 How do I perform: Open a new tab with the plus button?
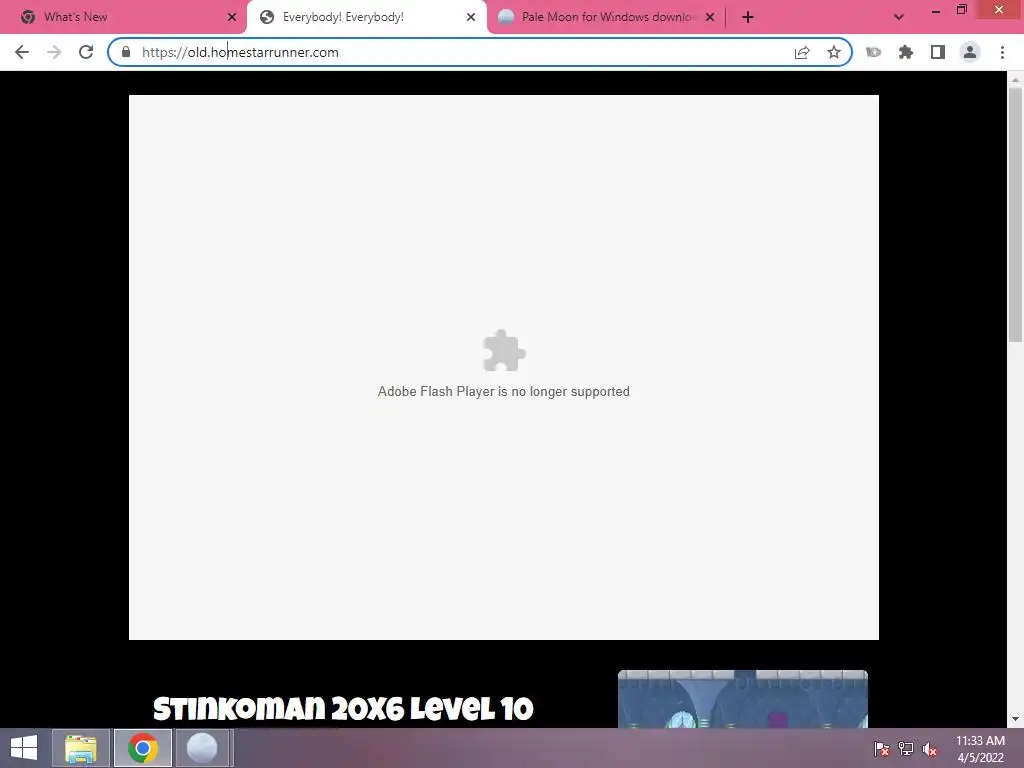[x=748, y=17]
